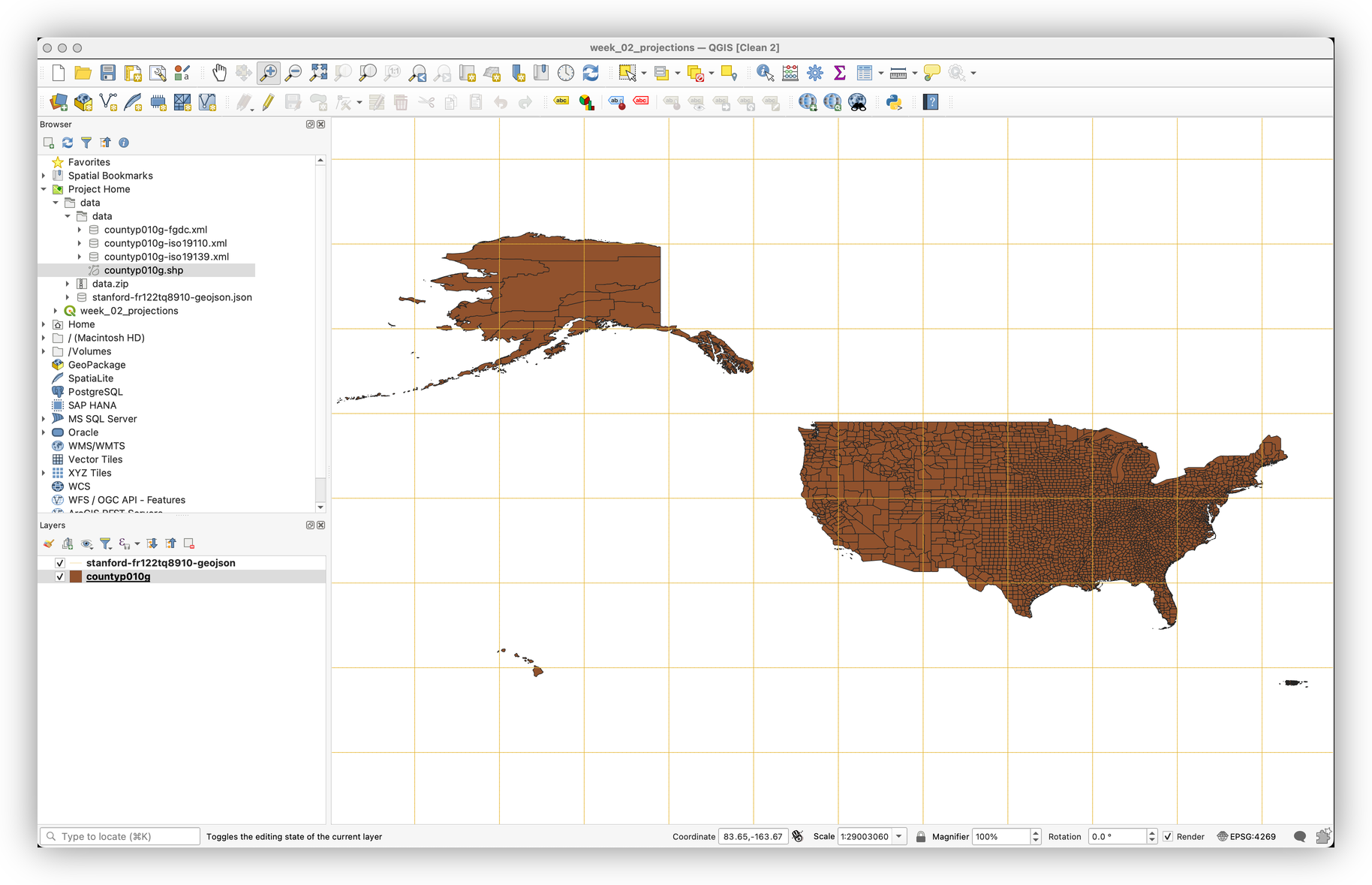Select the Pan Map hand tool

click(x=219, y=73)
